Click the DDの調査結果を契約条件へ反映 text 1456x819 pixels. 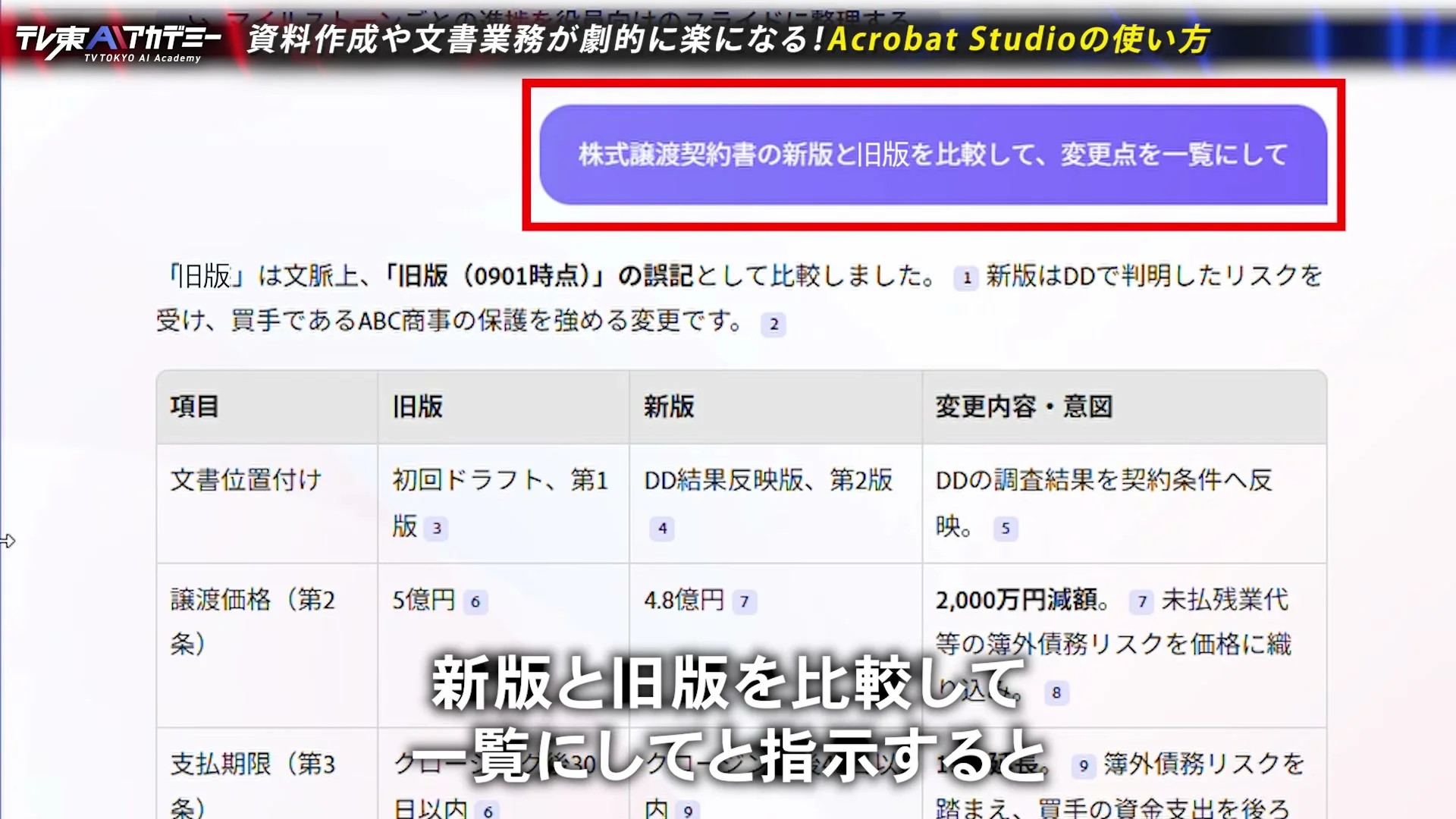[x=1104, y=502]
